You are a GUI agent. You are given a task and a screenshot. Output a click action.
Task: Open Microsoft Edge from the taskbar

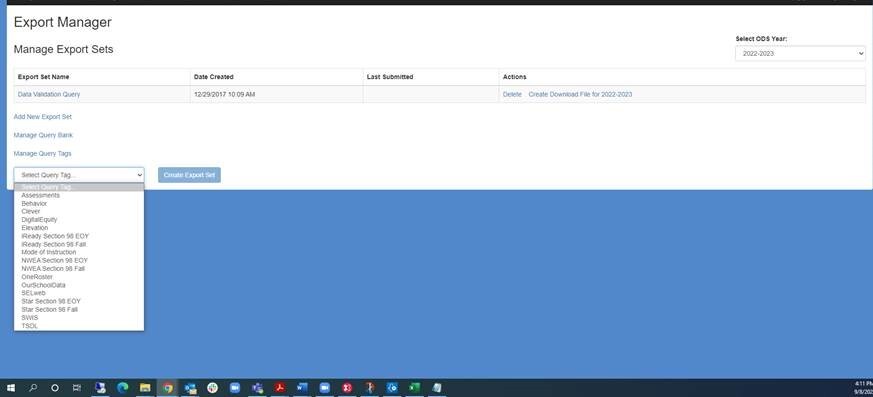(122, 388)
